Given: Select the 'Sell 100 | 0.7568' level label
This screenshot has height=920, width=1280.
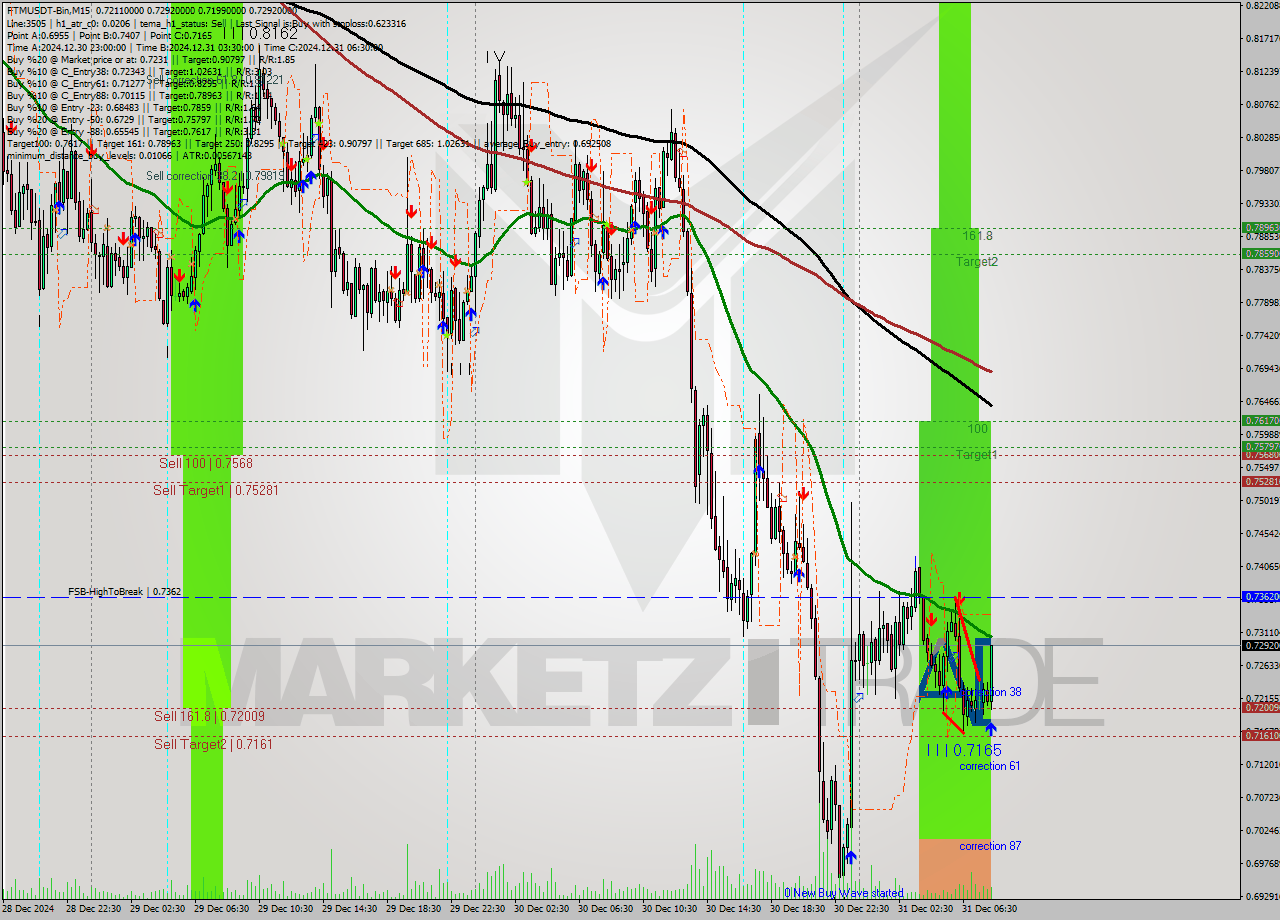Looking at the screenshot, I should pos(205,463).
